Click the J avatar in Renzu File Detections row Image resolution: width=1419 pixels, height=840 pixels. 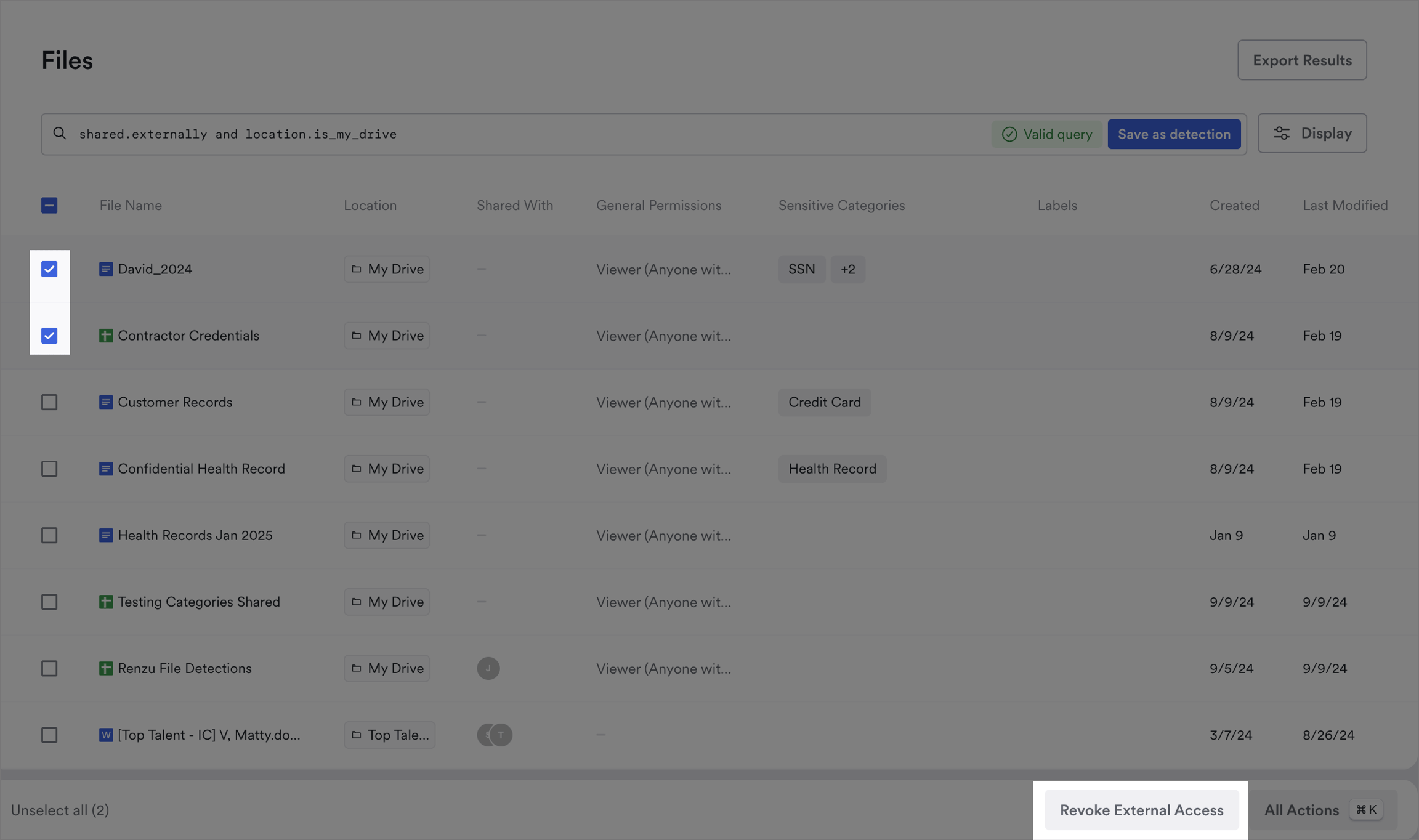point(488,668)
